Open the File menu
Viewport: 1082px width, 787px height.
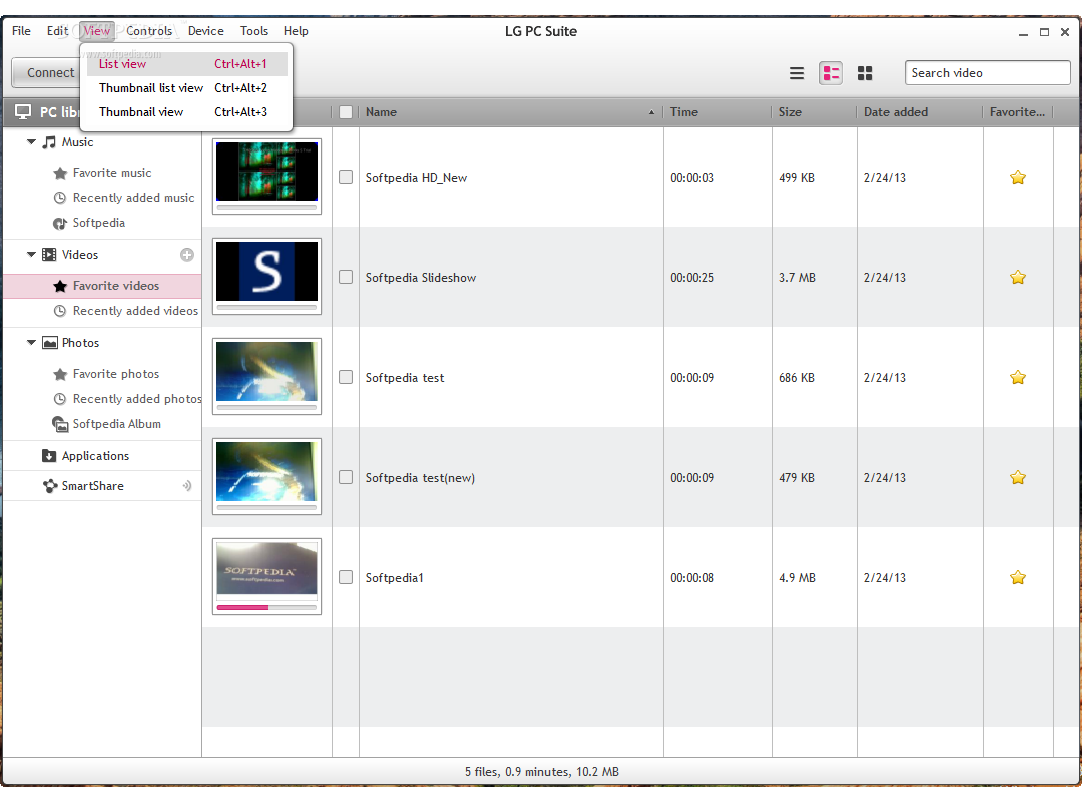(21, 31)
